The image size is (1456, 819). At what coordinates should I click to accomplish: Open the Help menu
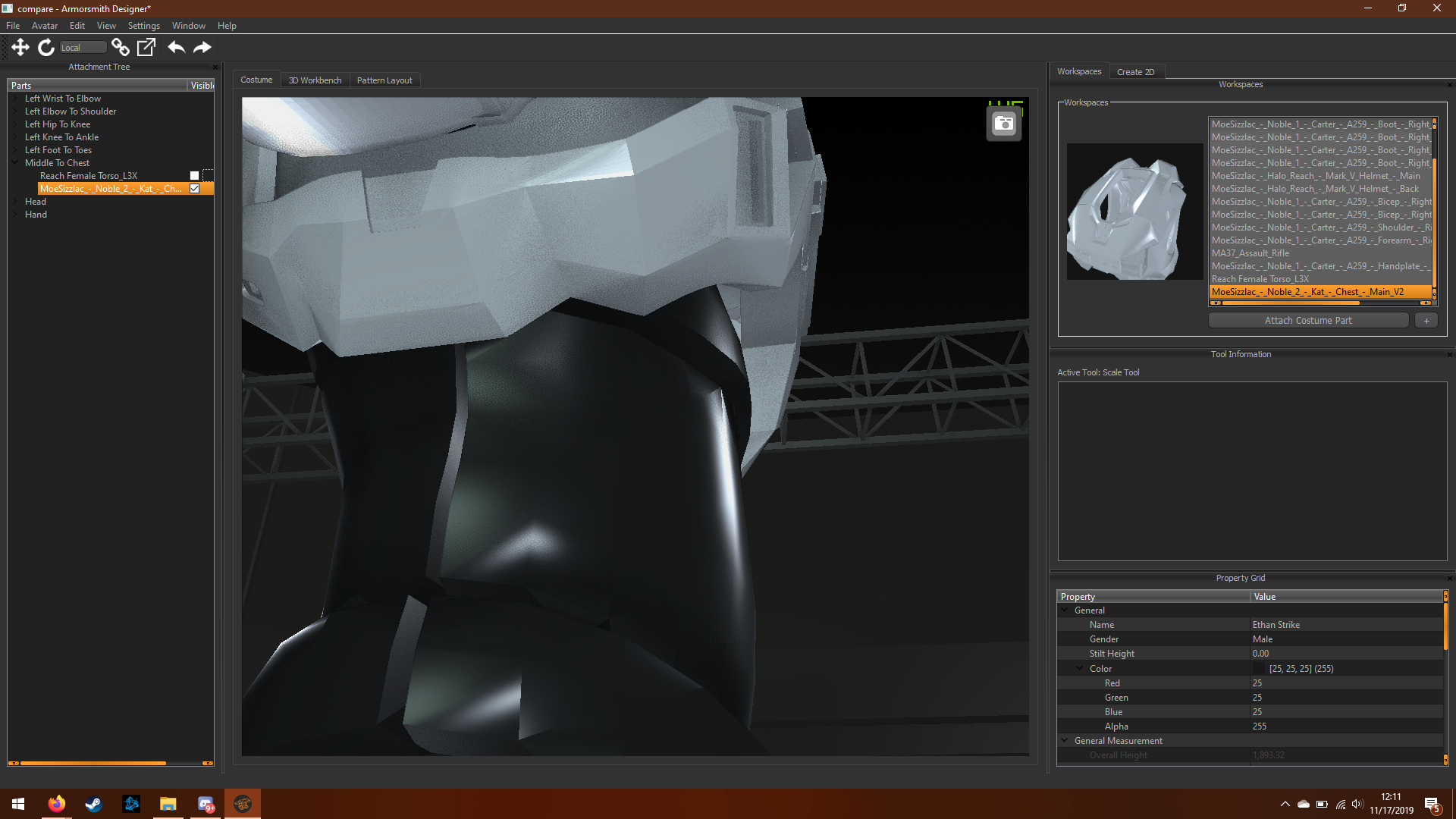coord(227,26)
